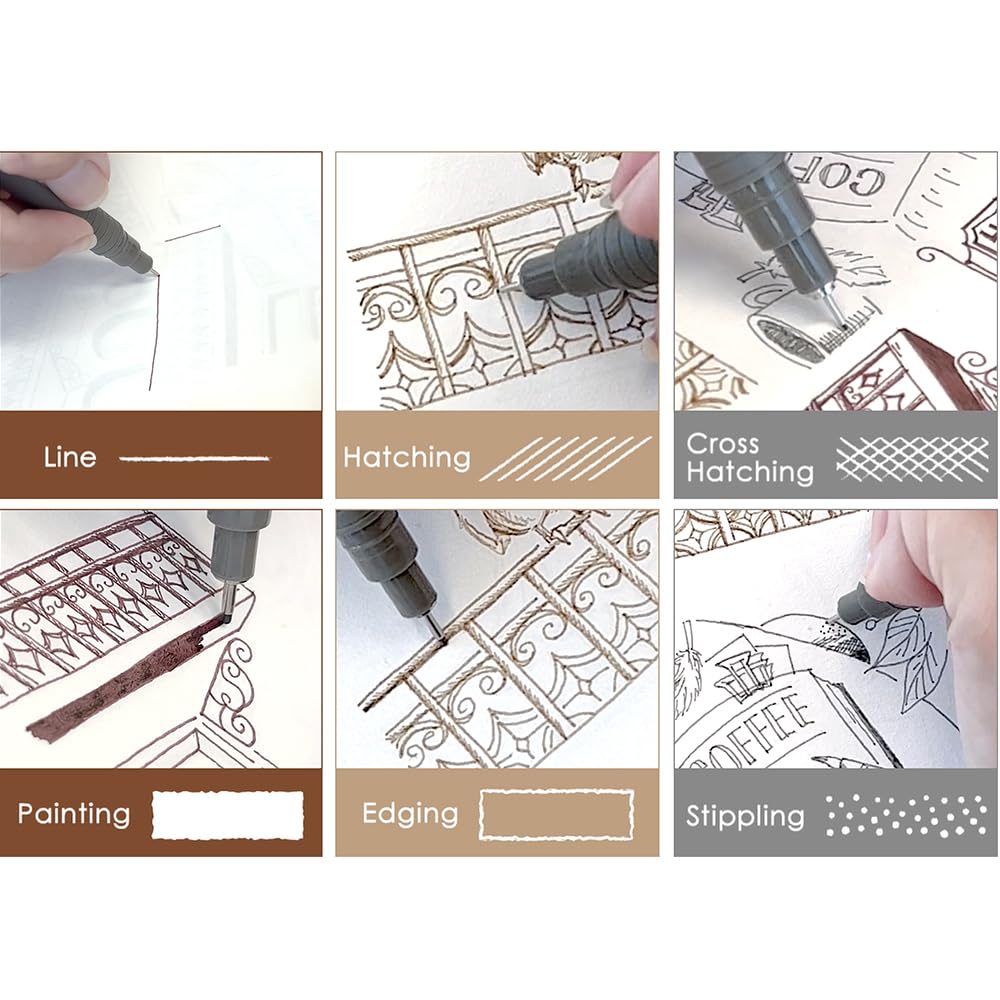This screenshot has height=1000, width=1000.
Task: Click the Edging technique photo
Action: 497,639
